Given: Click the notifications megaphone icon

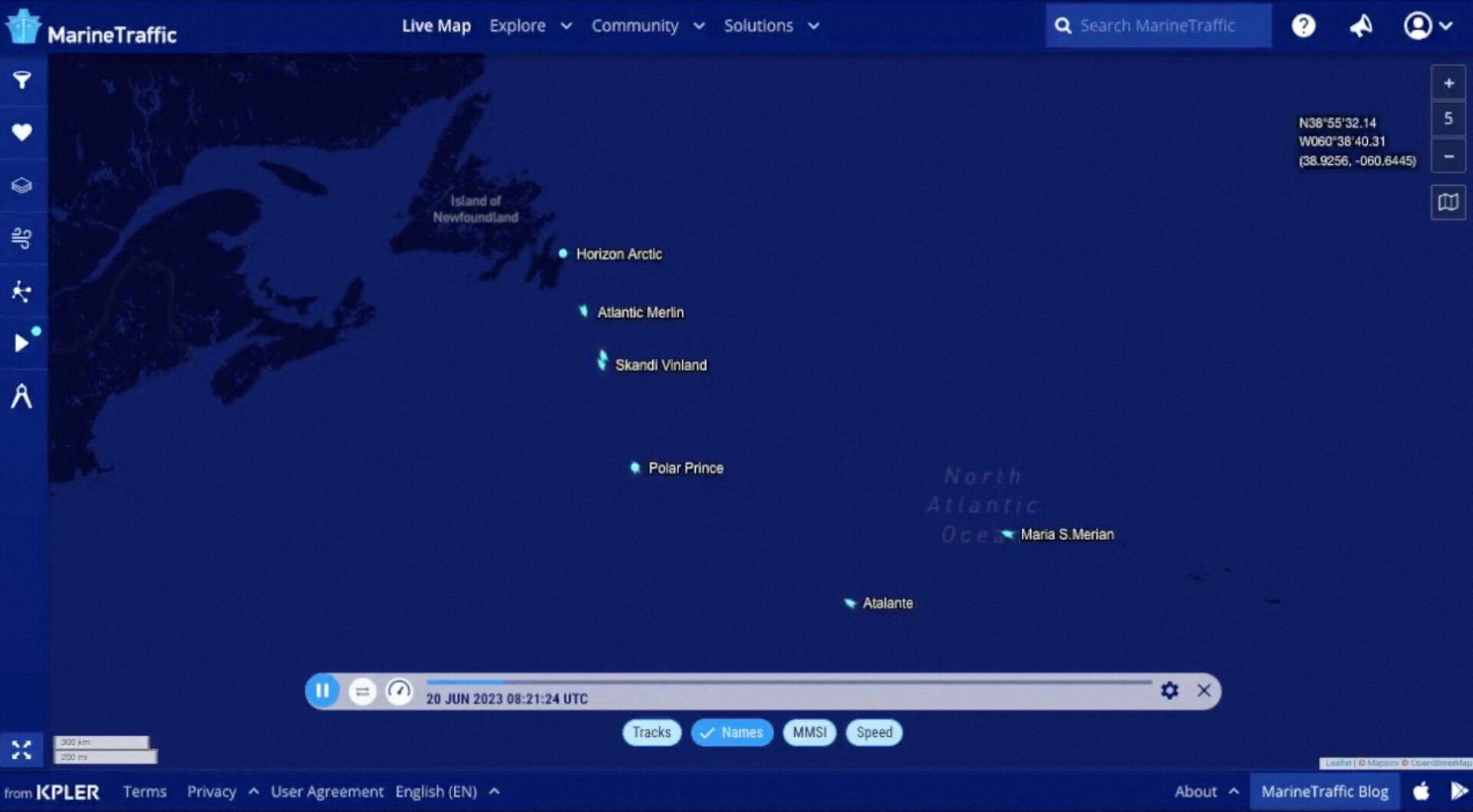Looking at the screenshot, I should coord(1360,26).
